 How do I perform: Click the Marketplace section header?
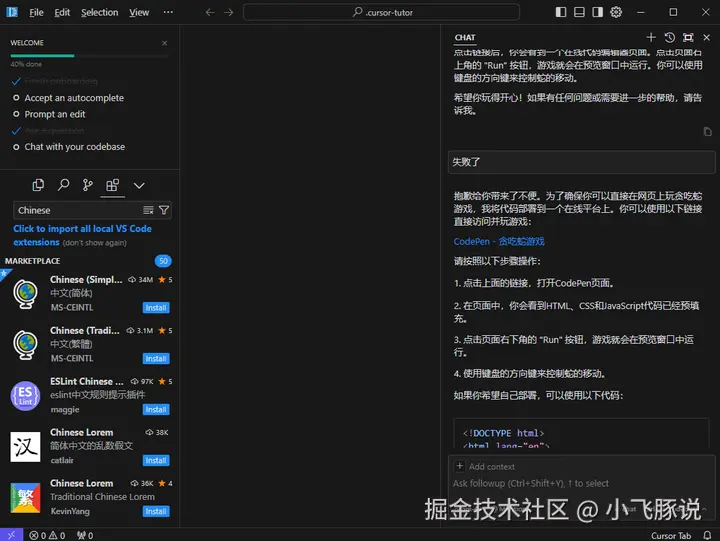click(x=33, y=261)
